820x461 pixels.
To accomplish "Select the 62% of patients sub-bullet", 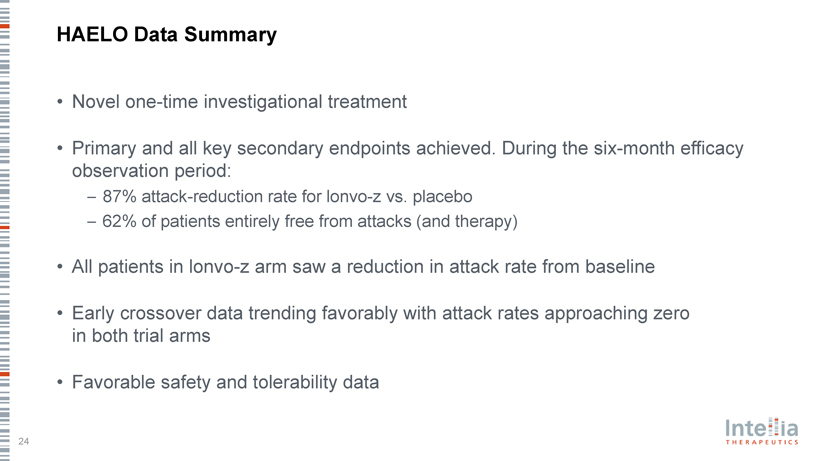I will coord(310,221).
